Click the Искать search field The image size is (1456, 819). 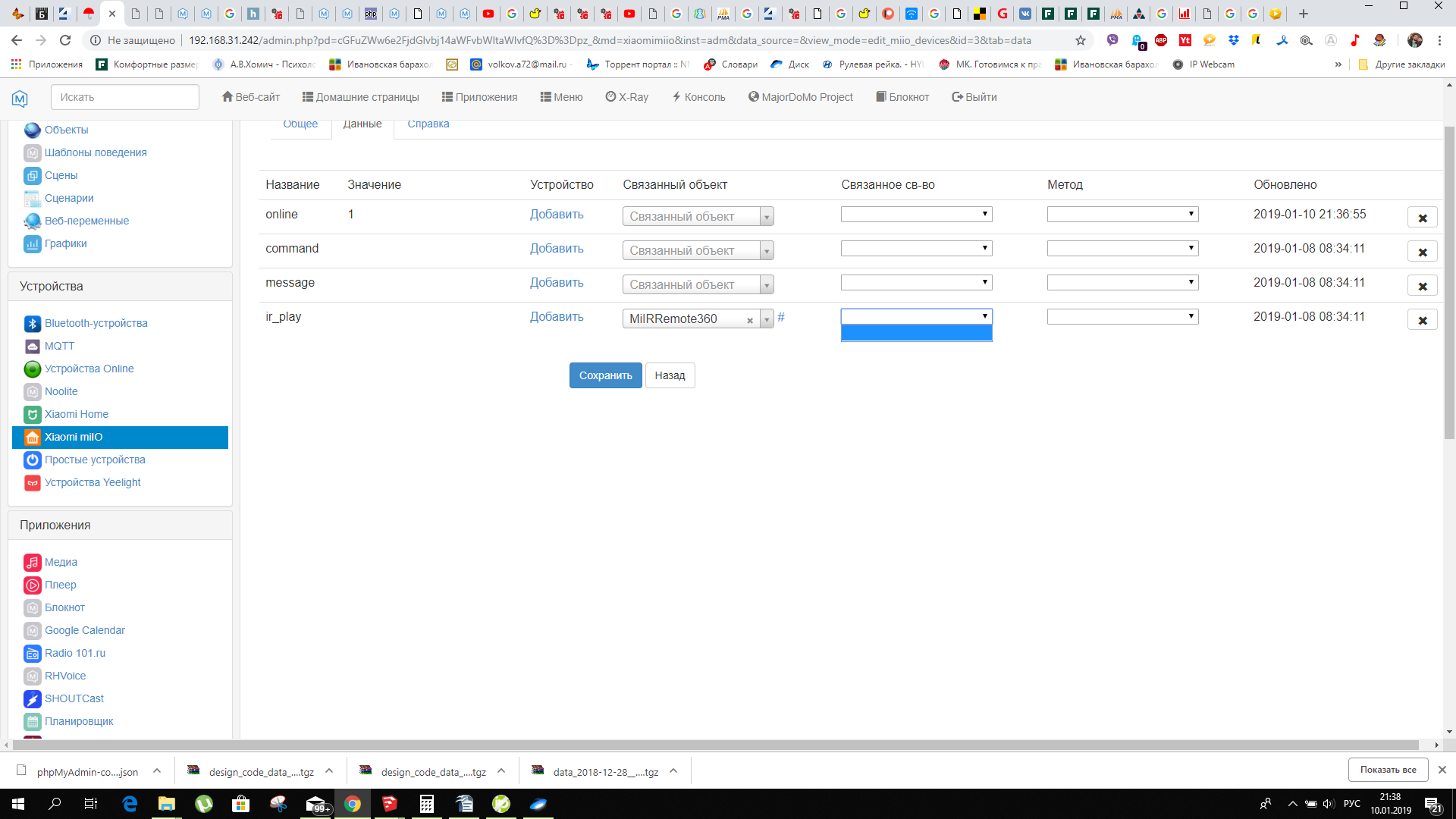125,97
